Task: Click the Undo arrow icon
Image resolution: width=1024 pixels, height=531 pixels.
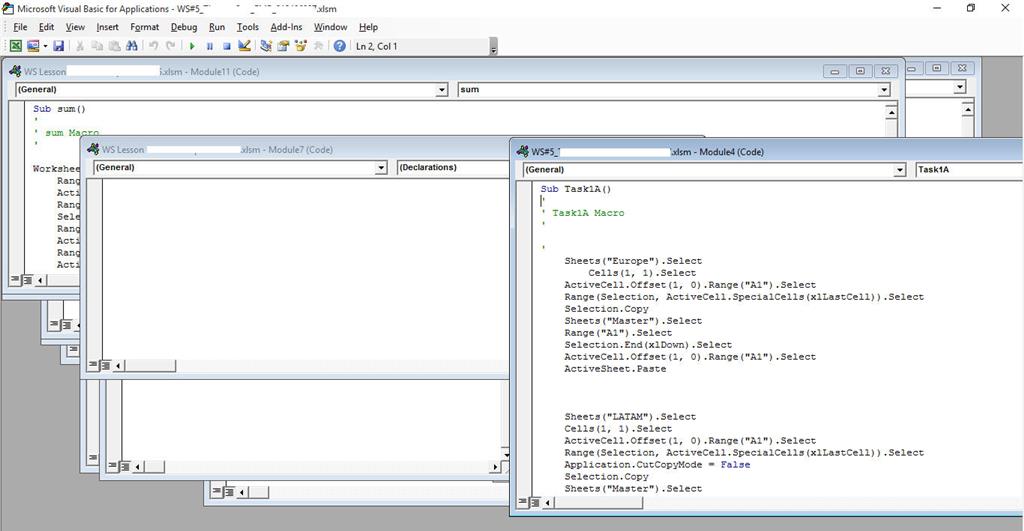Action: tap(153, 46)
